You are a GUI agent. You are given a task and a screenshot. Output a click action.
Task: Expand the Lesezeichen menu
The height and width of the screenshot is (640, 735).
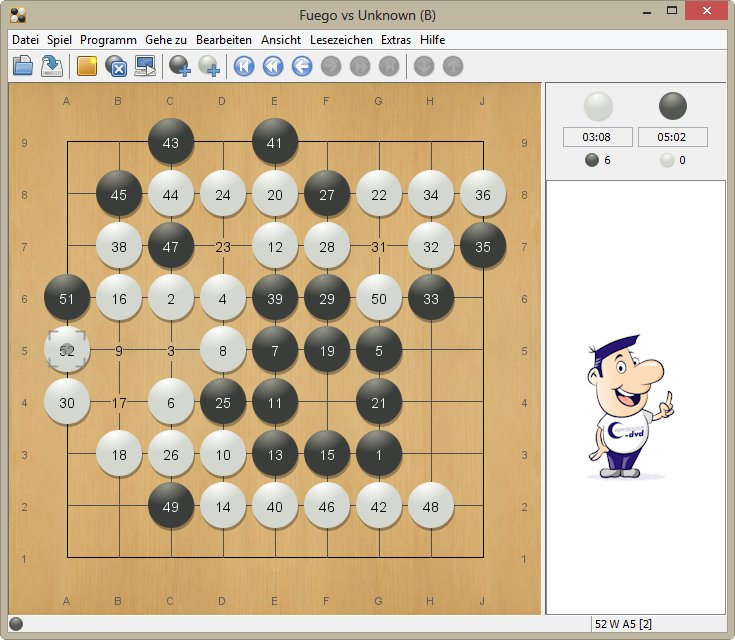click(341, 40)
